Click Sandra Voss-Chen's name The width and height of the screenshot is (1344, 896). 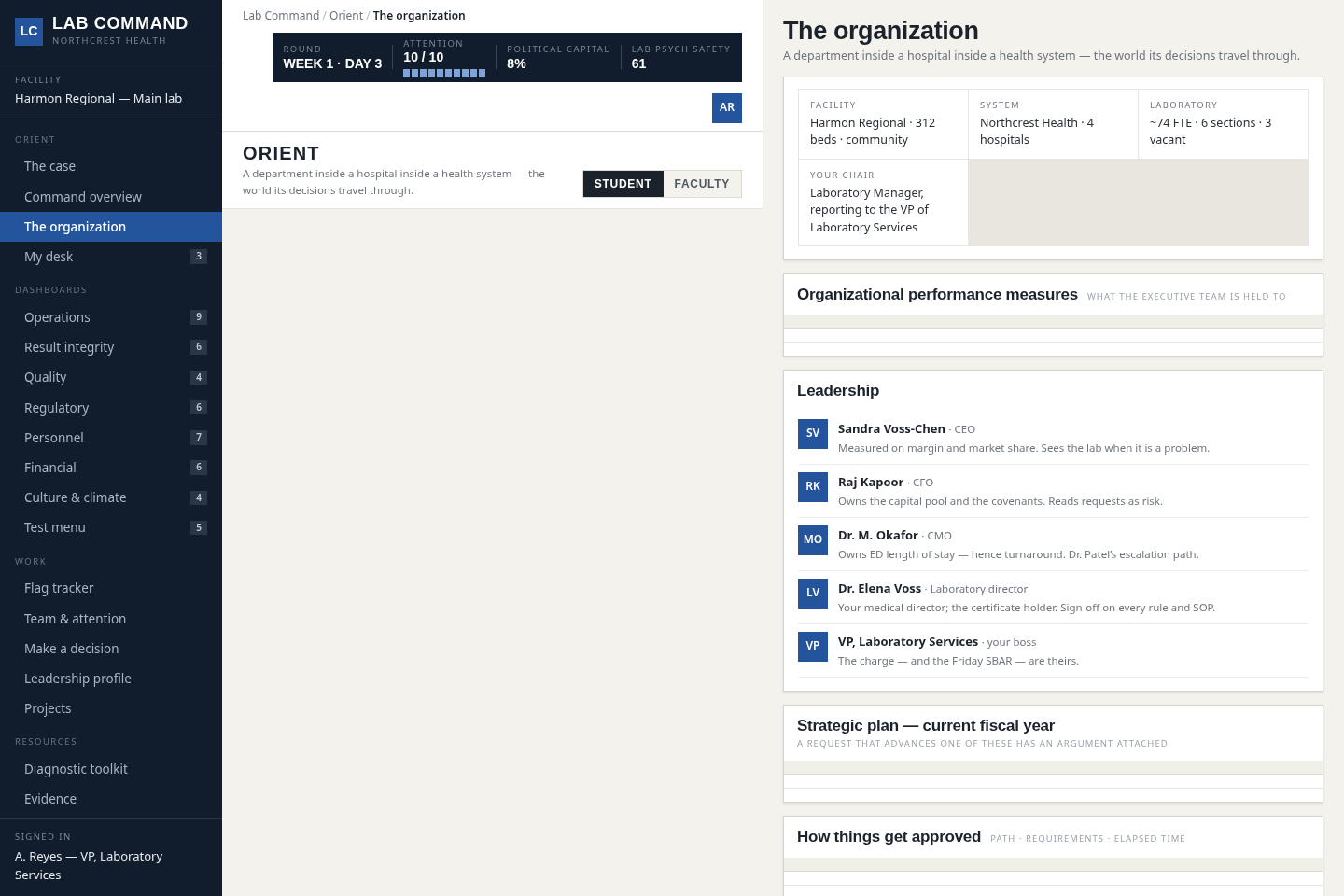point(891,429)
